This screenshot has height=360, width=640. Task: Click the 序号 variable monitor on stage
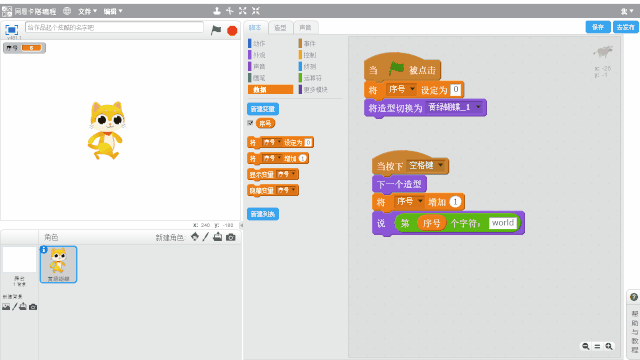point(24,48)
